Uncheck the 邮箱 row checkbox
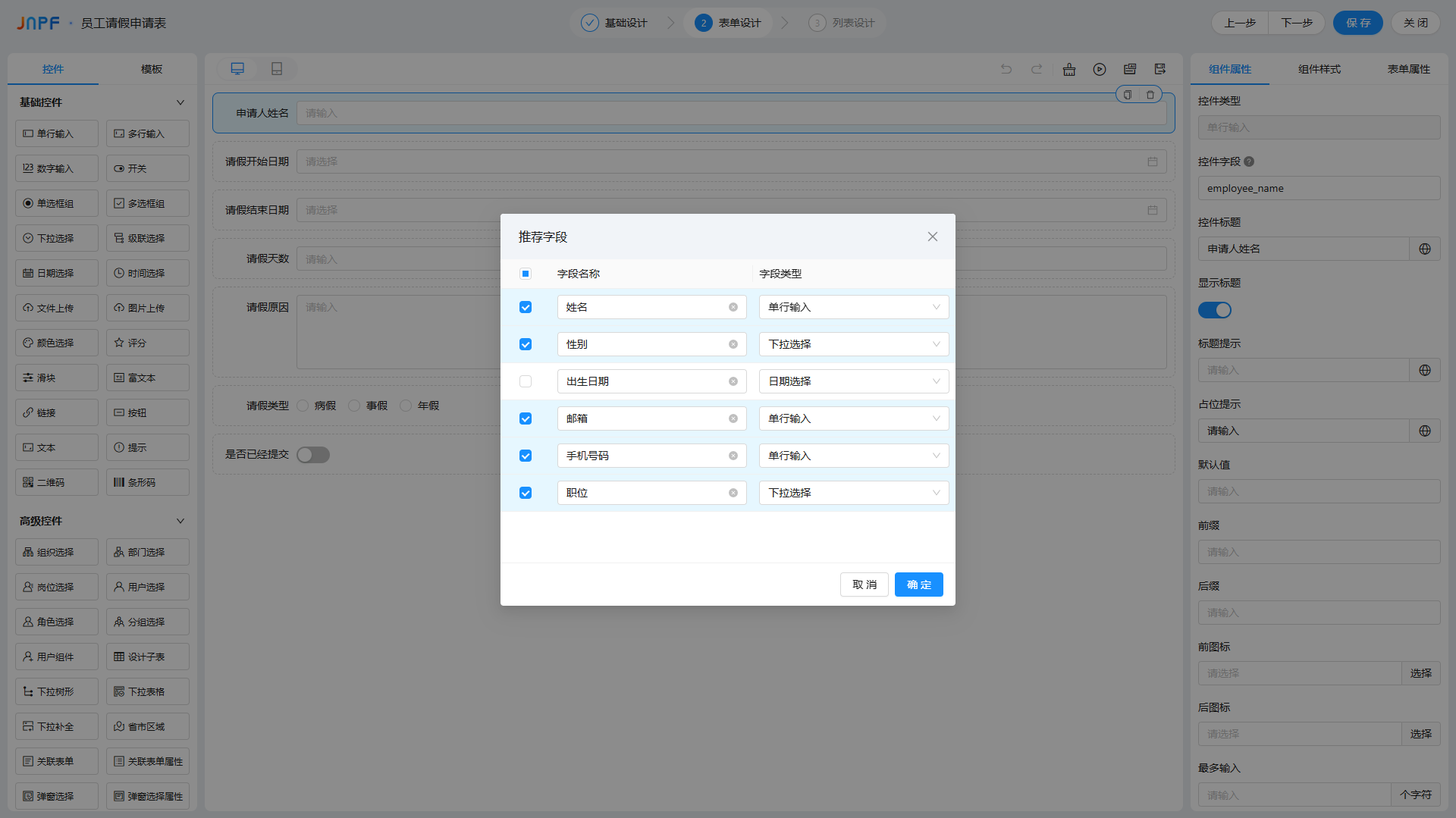The width and height of the screenshot is (1456, 818). click(x=526, y=418)
